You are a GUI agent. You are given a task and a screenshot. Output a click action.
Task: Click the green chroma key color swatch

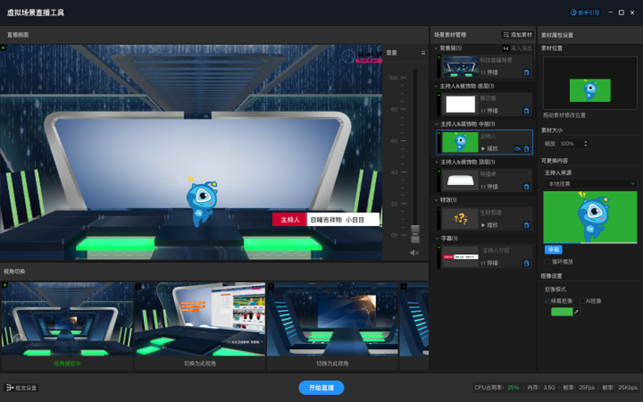coord(562,312)
